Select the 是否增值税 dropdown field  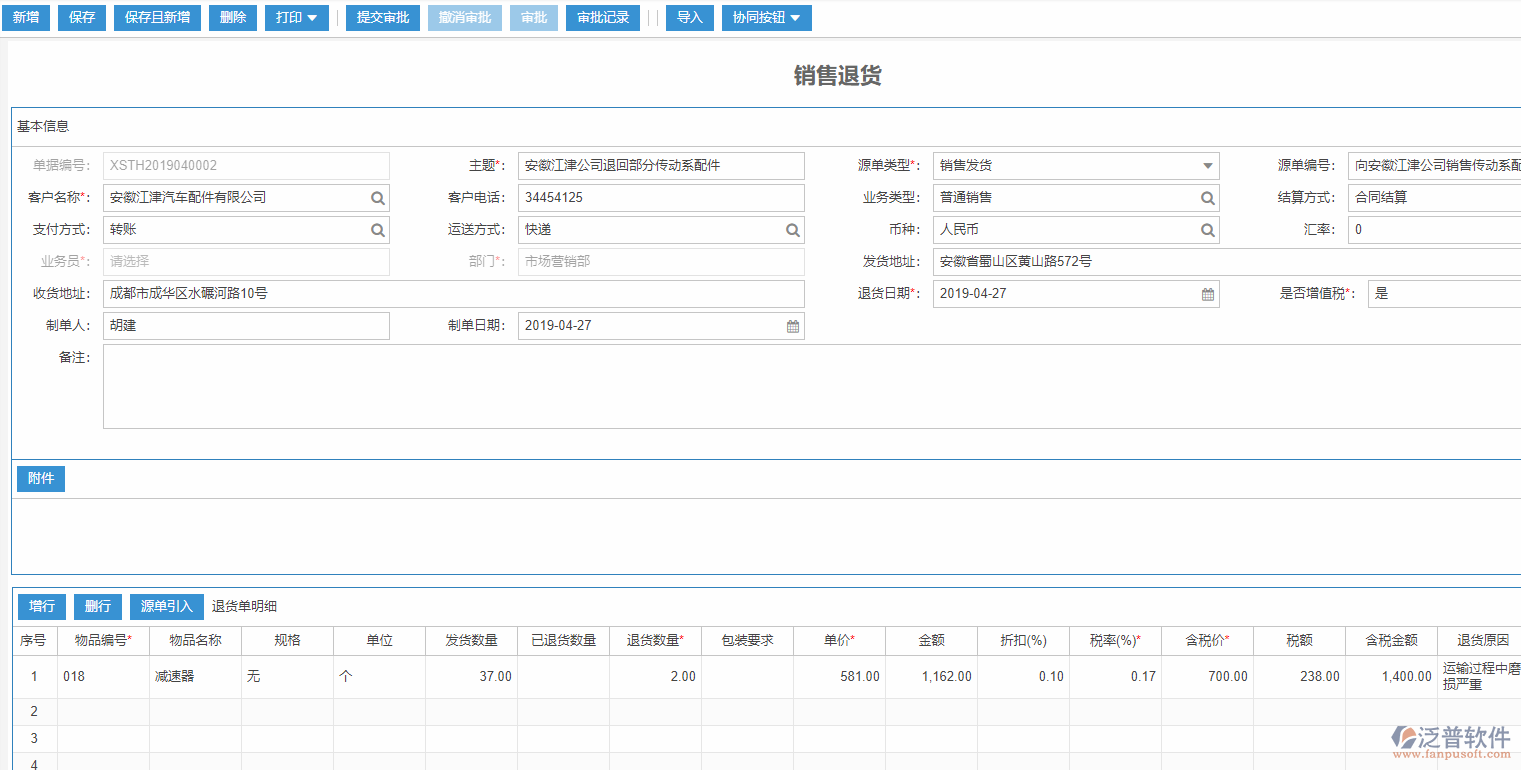[1443, 294]
